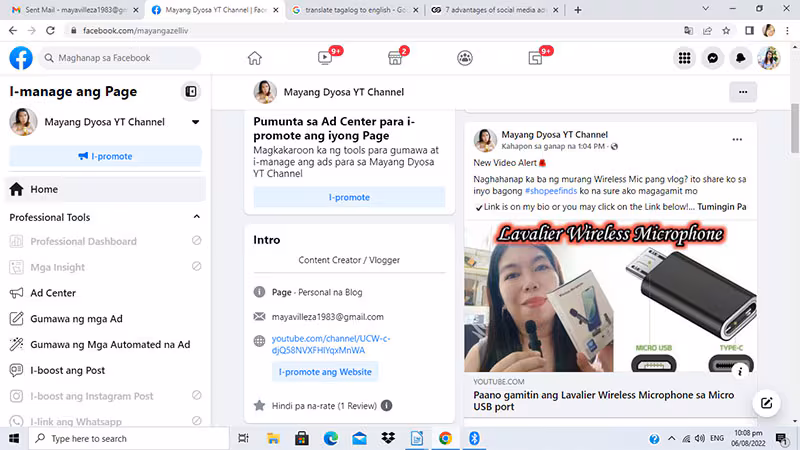Open the Chrome three-dot menu
This screenshot has width=800, height=450.
click(x=787, y=31)
